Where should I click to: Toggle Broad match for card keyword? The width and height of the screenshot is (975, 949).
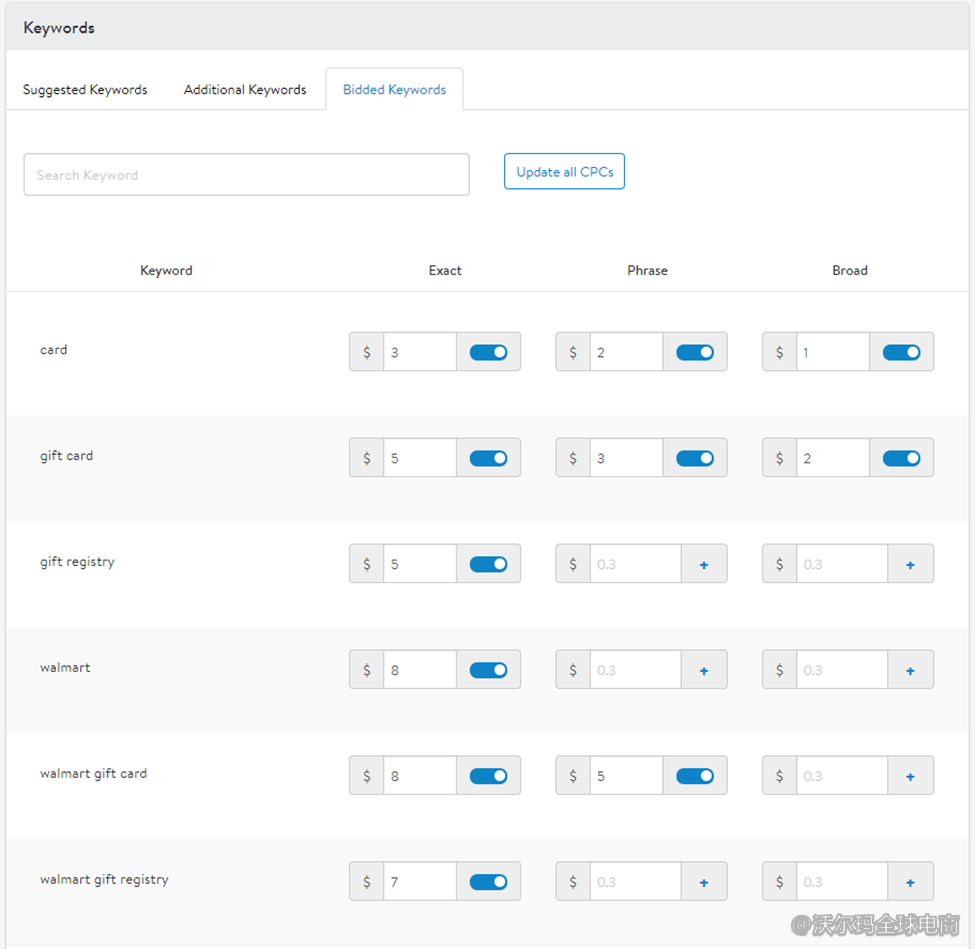click(901, 352)
